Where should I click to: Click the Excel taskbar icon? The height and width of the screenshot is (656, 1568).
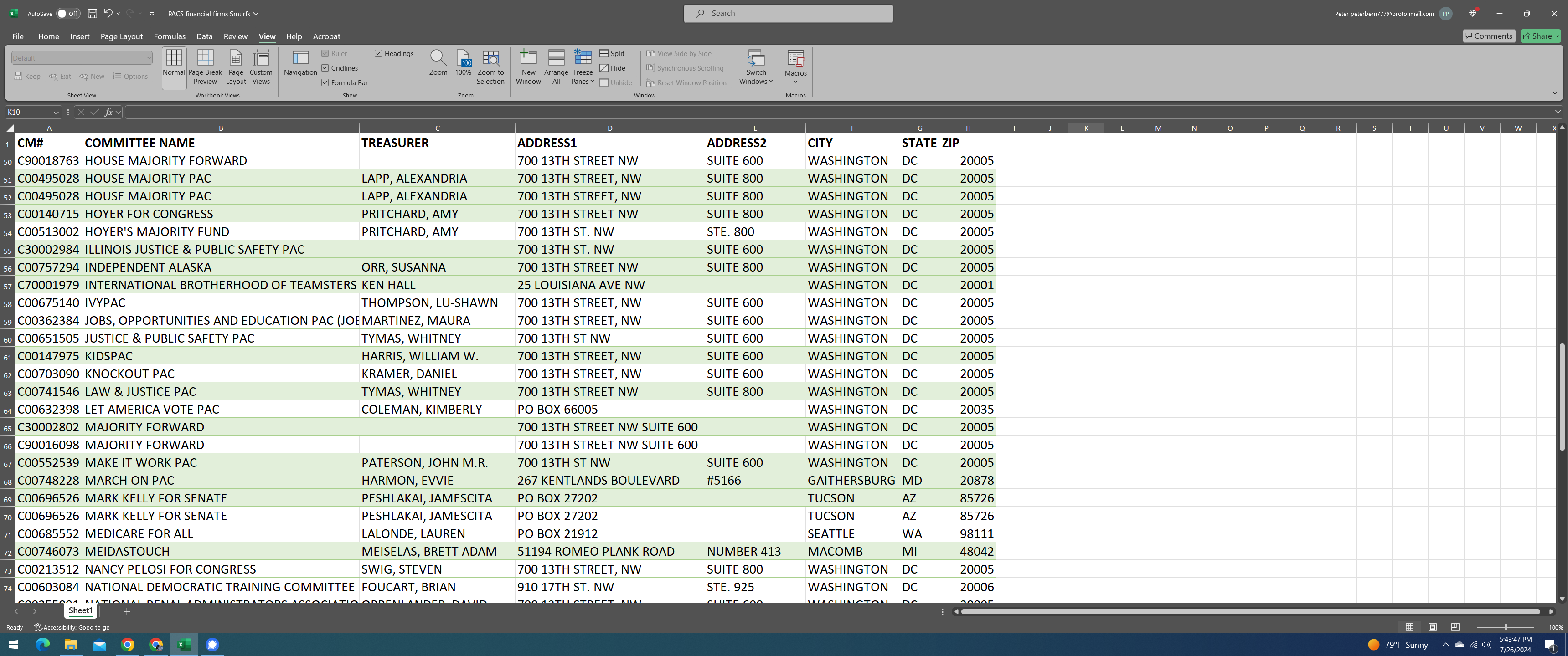[184, 645]
